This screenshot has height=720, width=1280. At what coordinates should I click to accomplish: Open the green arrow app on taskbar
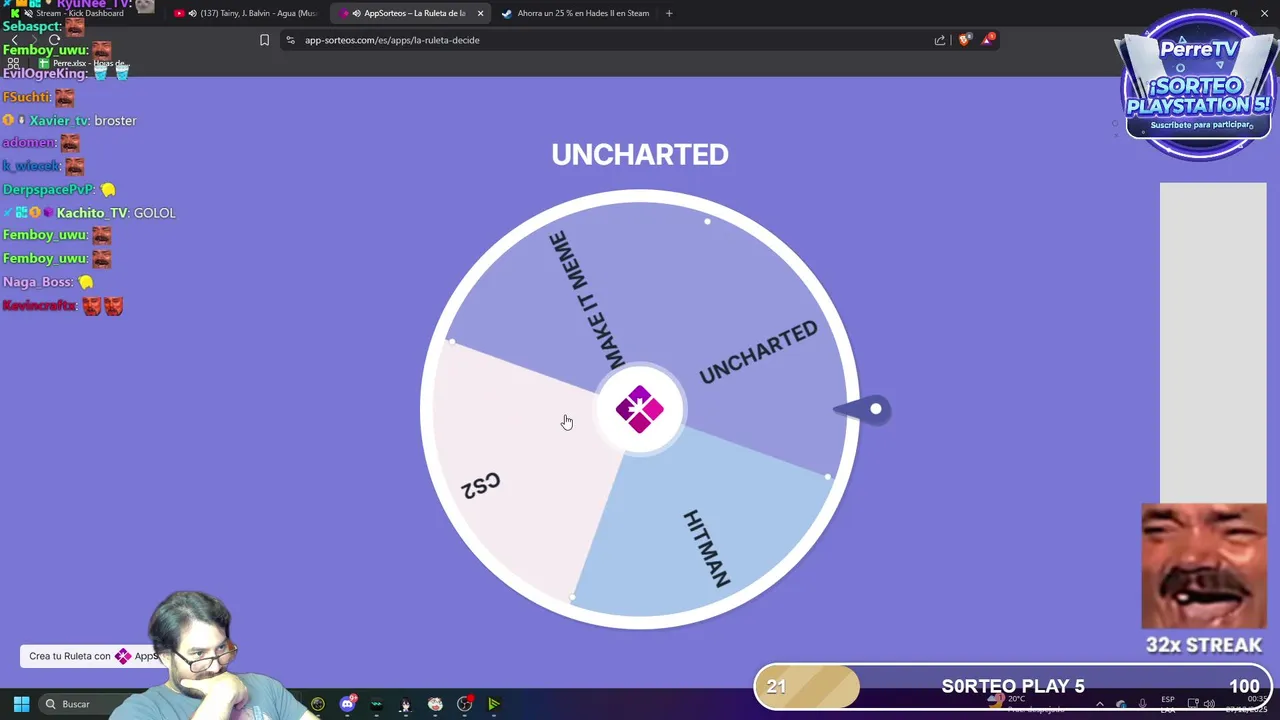(494, 704)
